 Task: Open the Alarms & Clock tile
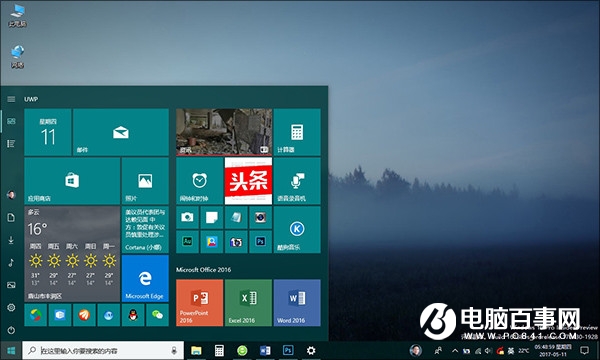199,181
